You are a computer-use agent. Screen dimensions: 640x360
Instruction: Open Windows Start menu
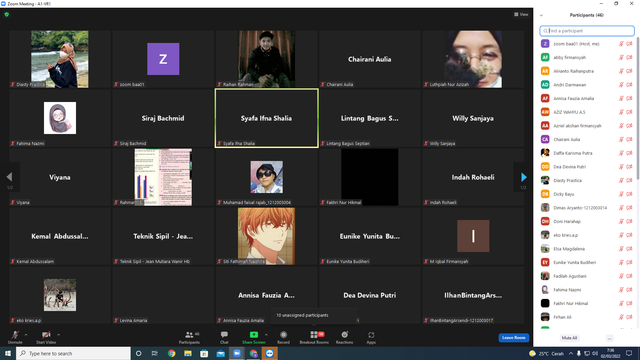[x=8, y=353]
